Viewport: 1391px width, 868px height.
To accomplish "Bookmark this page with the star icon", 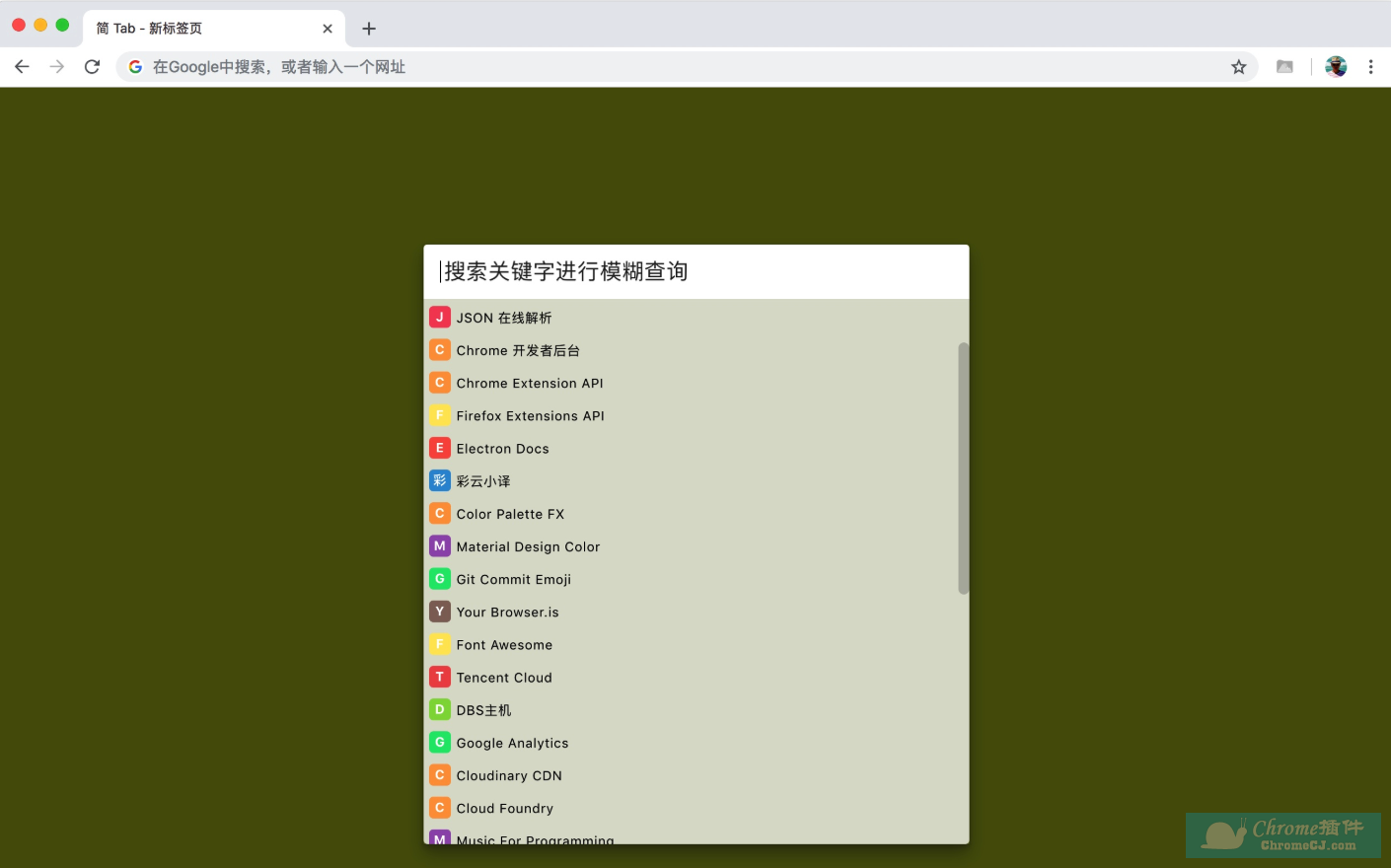I will pos(1239,67).
